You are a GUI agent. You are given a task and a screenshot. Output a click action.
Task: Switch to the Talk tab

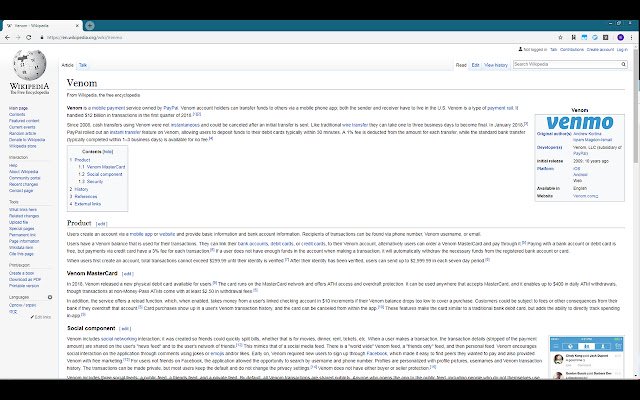point(83,65)
